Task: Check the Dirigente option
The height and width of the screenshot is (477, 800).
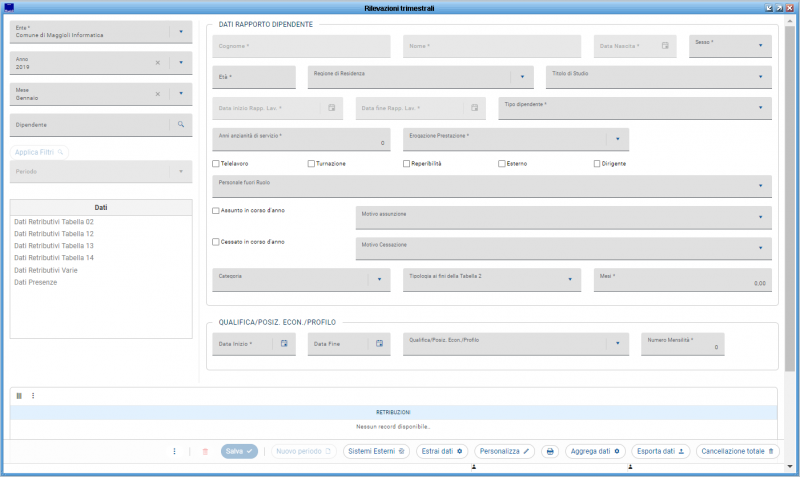Action: 597,163
